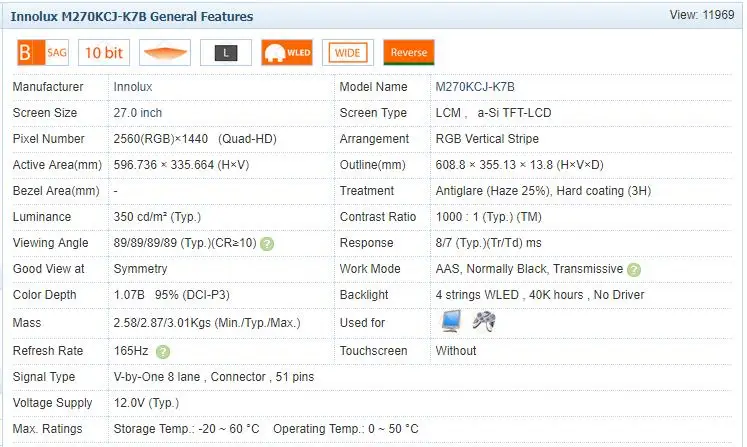Click the WLED backlight badge
This screenshot has width=747, height=447.
click(x=287, y=52)
